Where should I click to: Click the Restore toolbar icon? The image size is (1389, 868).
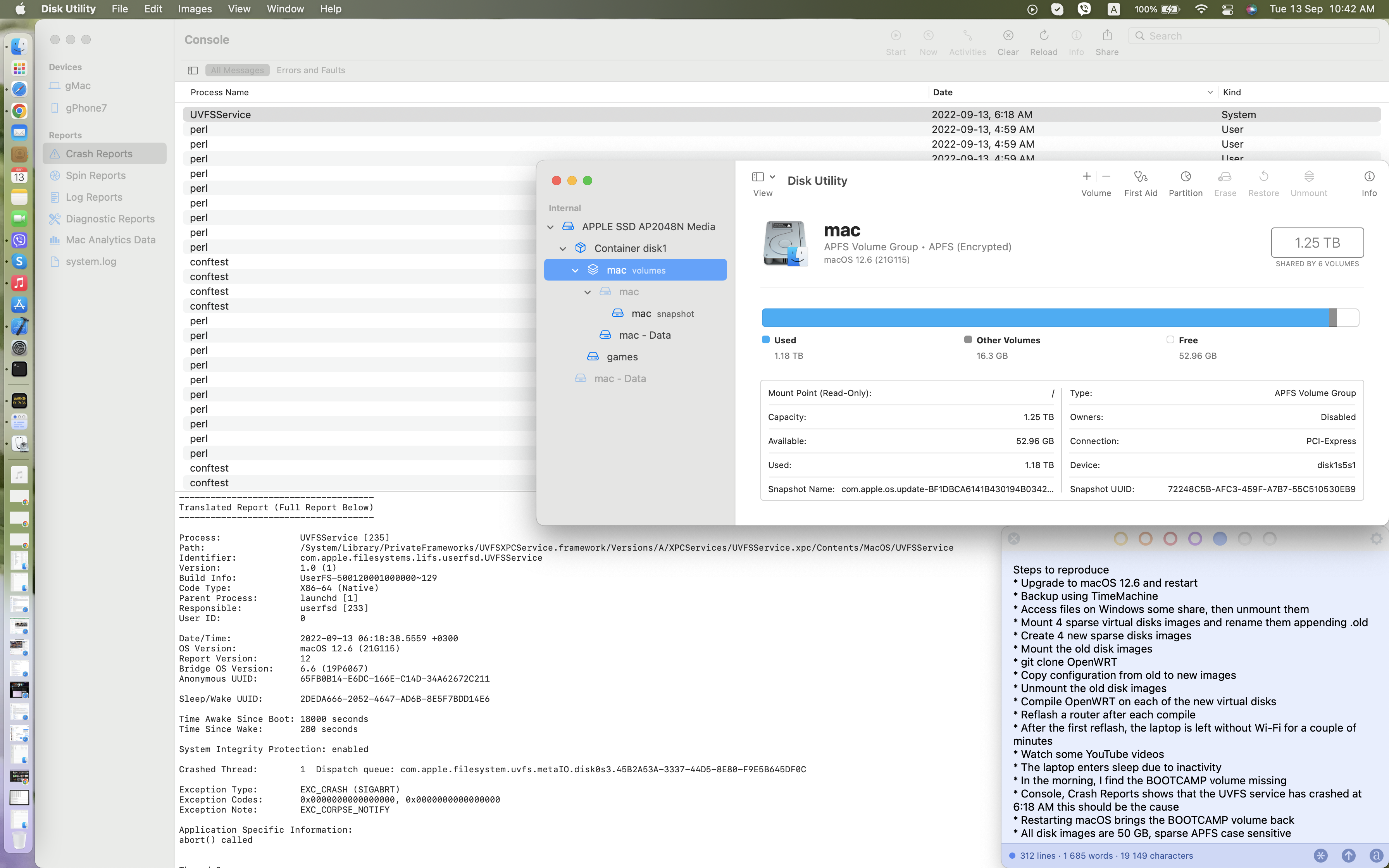1263,177
